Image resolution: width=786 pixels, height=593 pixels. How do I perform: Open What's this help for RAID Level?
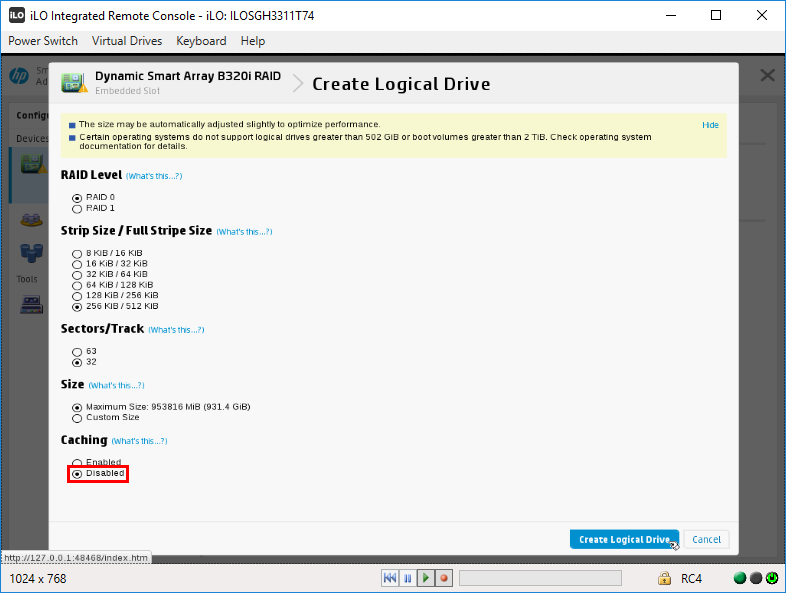point(154,176)
